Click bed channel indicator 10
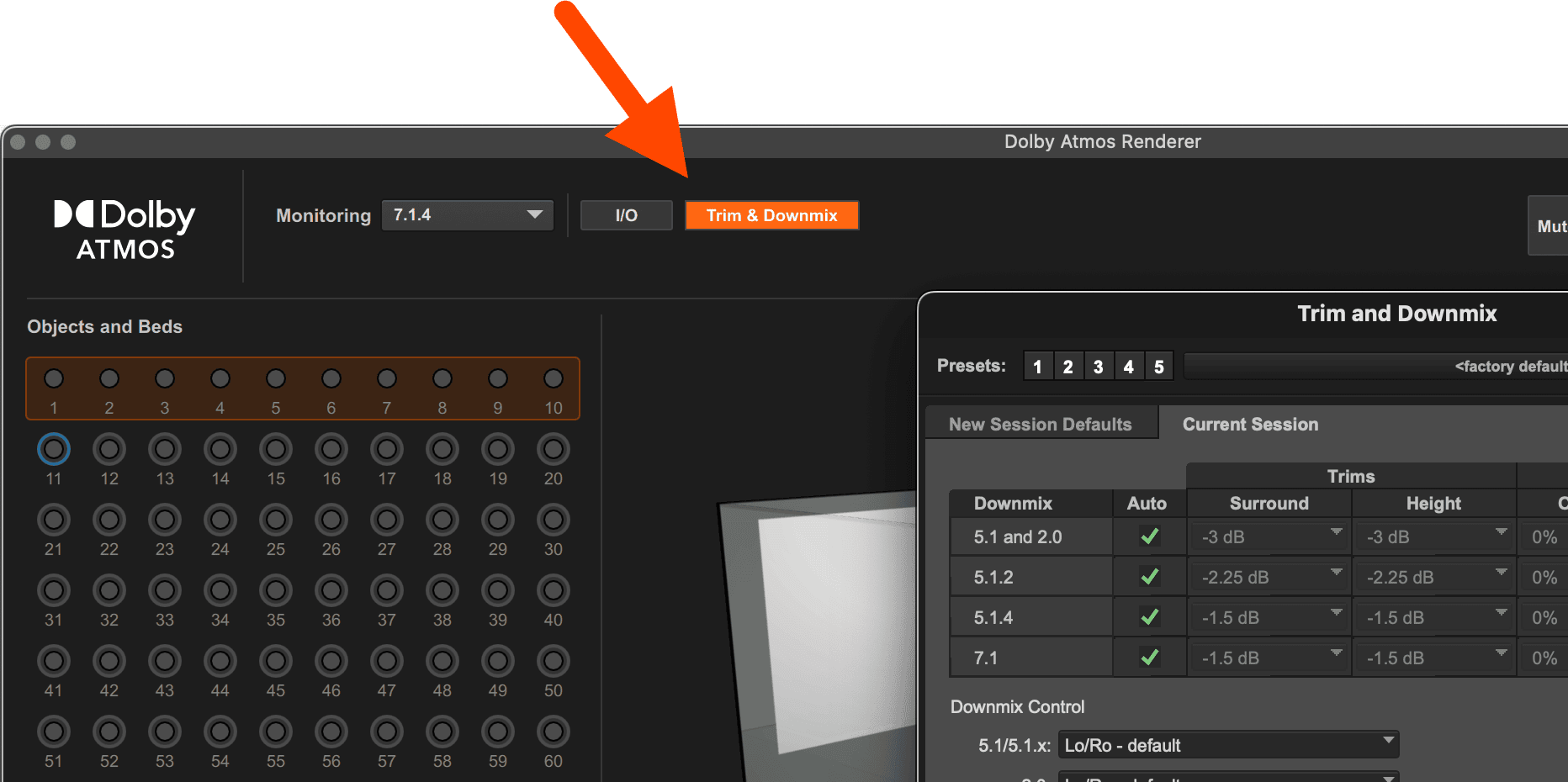Image resolution: width=1568 pixels, height=782 pixels. point(554,379)
